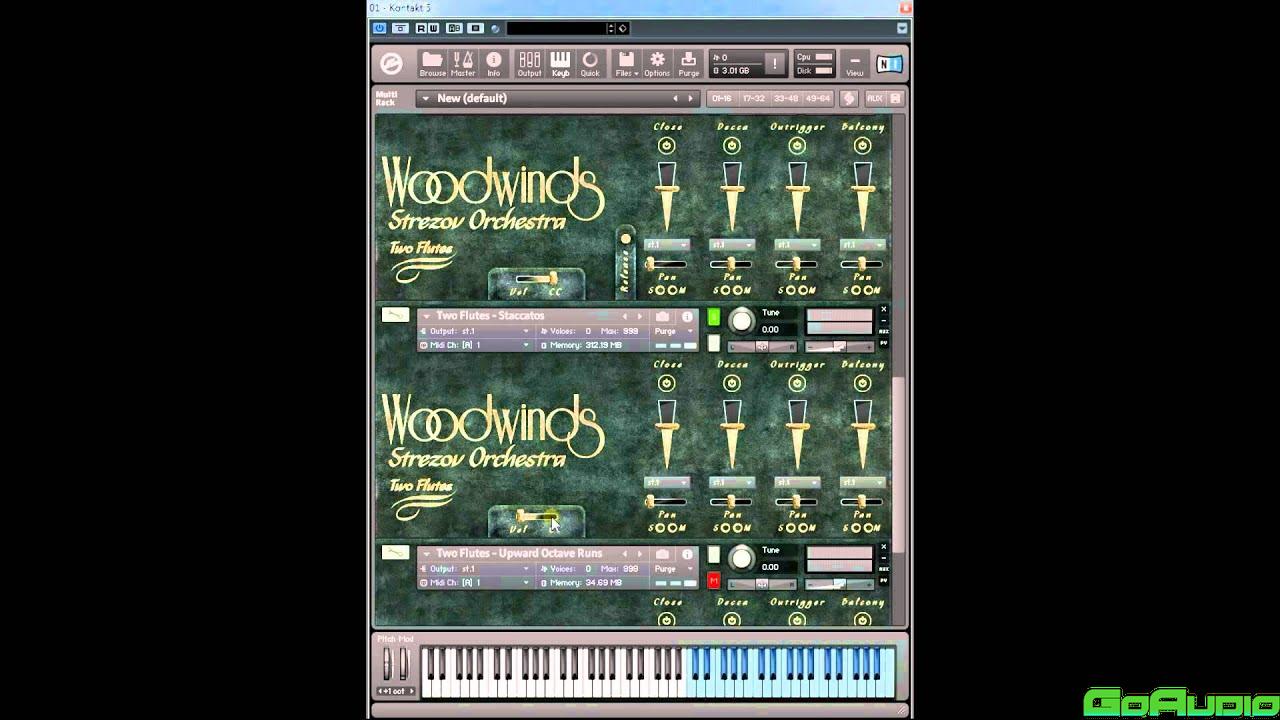Open Output dropdown of Two Flutes Staccatos
Screen dimensions: 1280x720
click(x=476, y=331)
